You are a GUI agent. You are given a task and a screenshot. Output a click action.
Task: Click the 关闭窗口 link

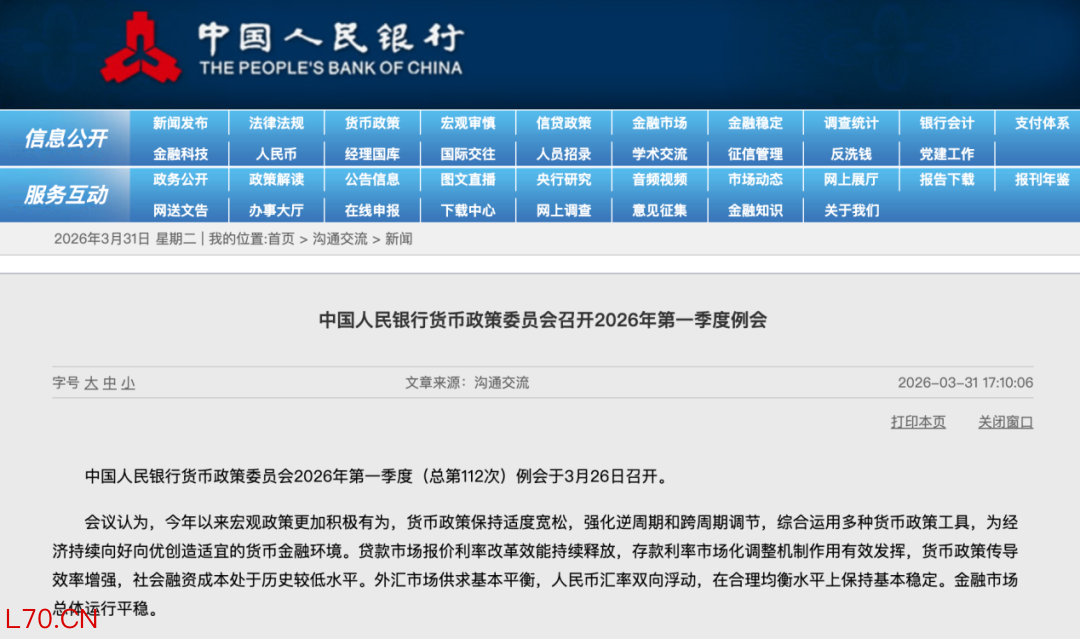click(x=1005, y=422)
